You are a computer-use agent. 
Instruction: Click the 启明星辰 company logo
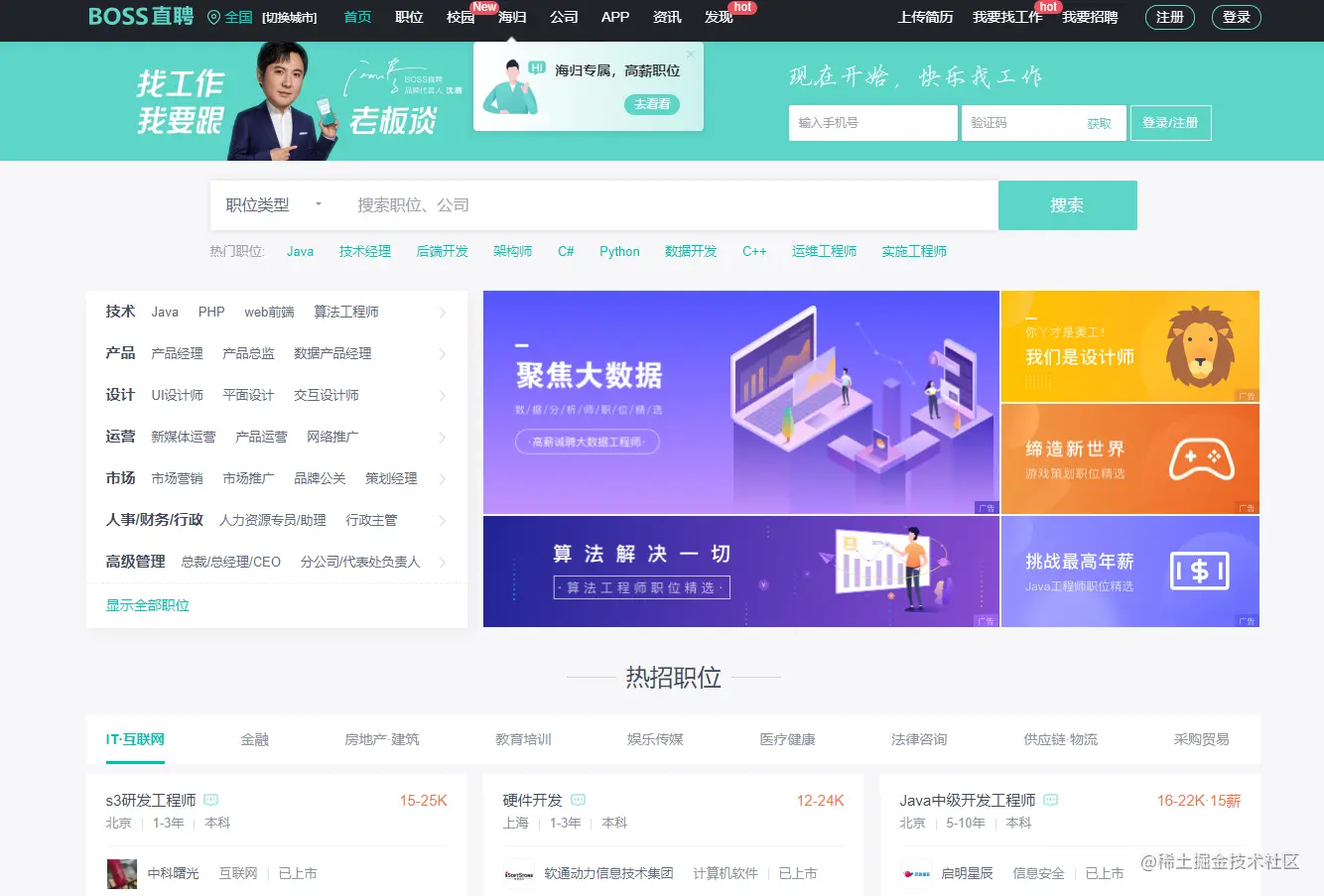click(916, 874)
